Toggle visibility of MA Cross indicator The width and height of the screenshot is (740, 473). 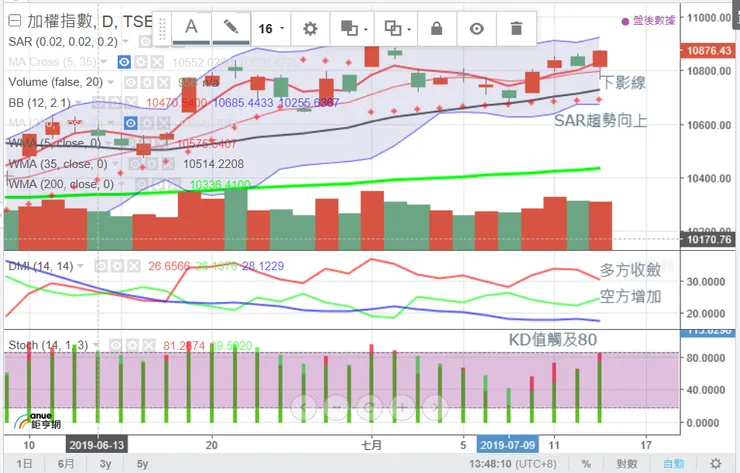(x=124, y=62)
